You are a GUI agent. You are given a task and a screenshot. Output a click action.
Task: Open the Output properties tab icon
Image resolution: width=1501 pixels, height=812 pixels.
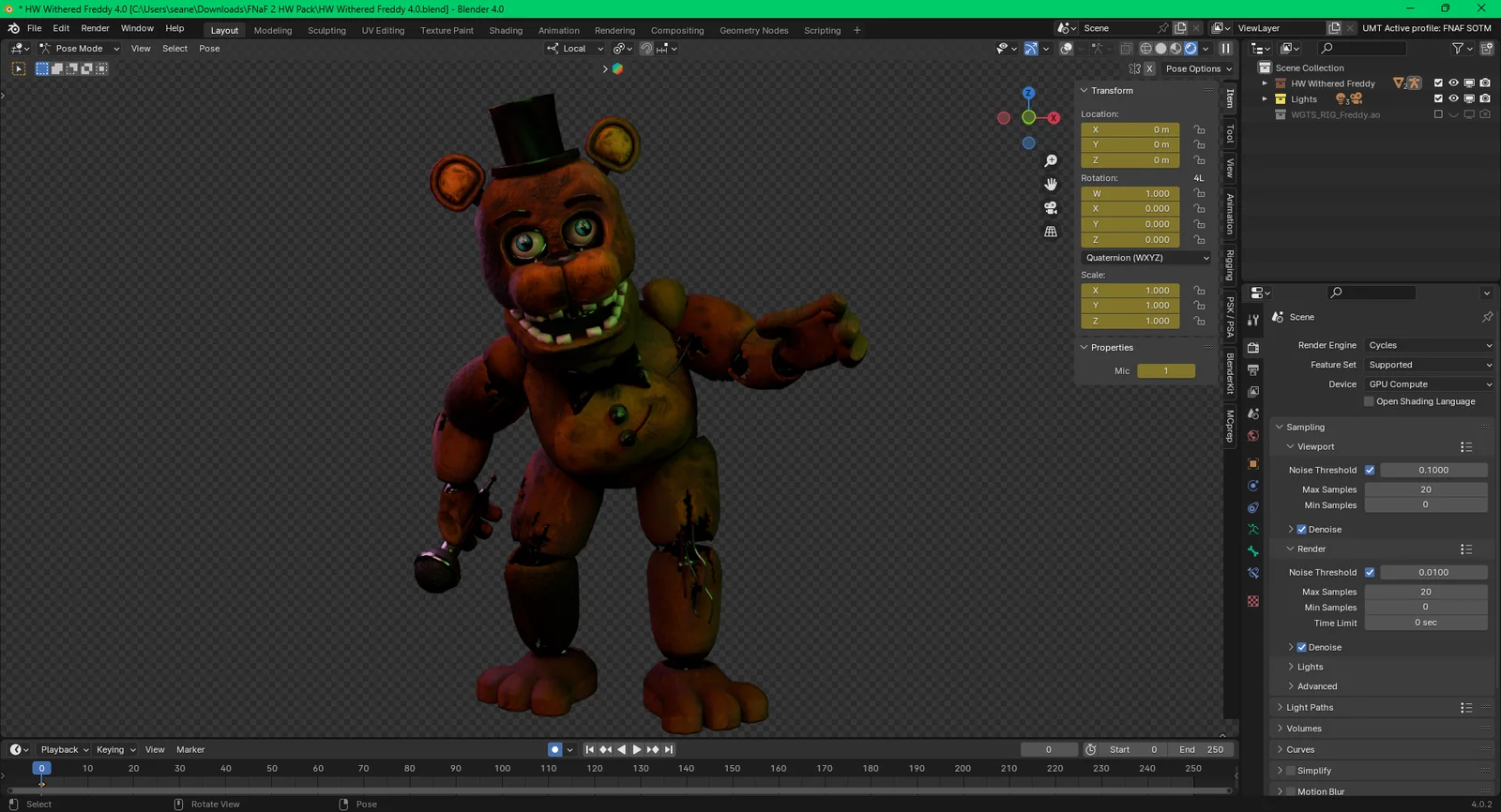tap(1253, 369)
